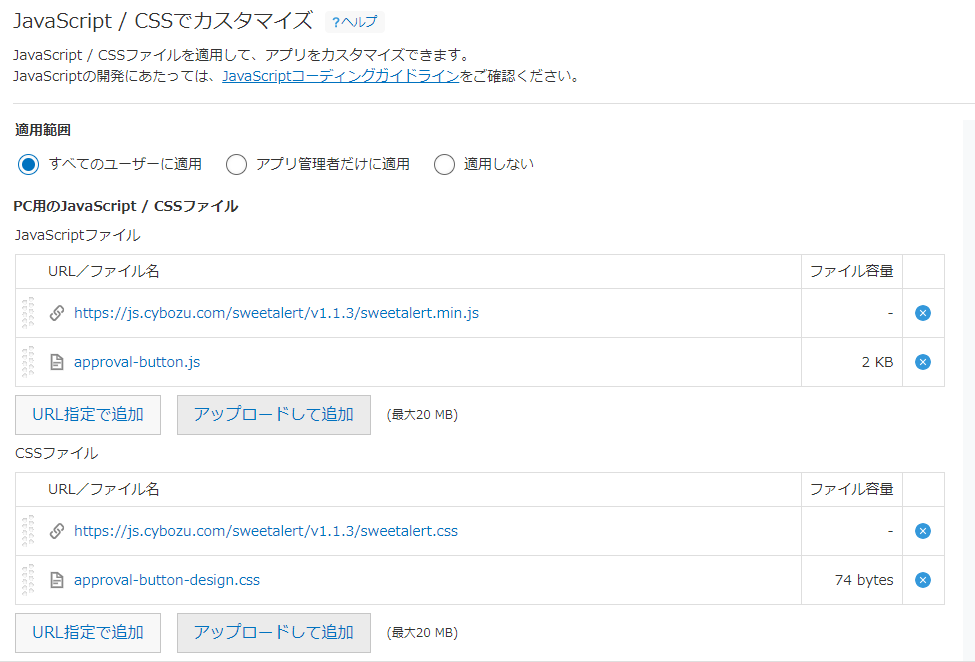Click ファイル容量 header in JavaScript table

[851, 271]
